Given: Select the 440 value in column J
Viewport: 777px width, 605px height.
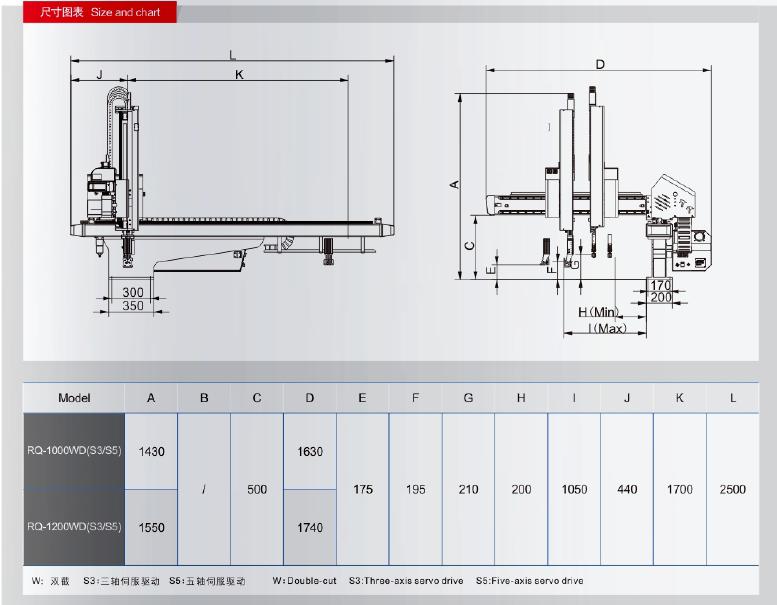Looking at the screenshot, I should [x=627, y=489].
